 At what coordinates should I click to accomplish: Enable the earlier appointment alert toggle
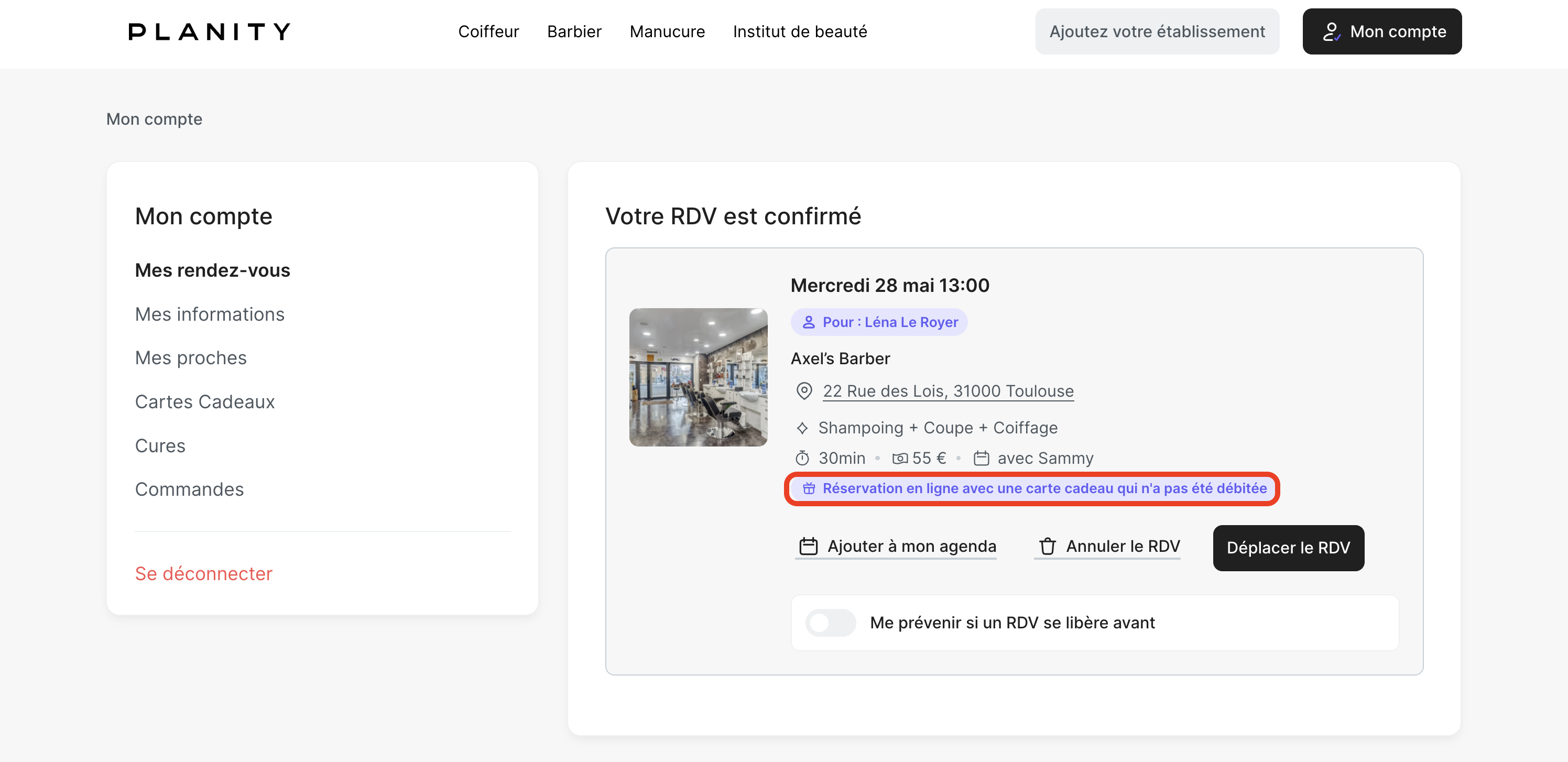[830, 622]
